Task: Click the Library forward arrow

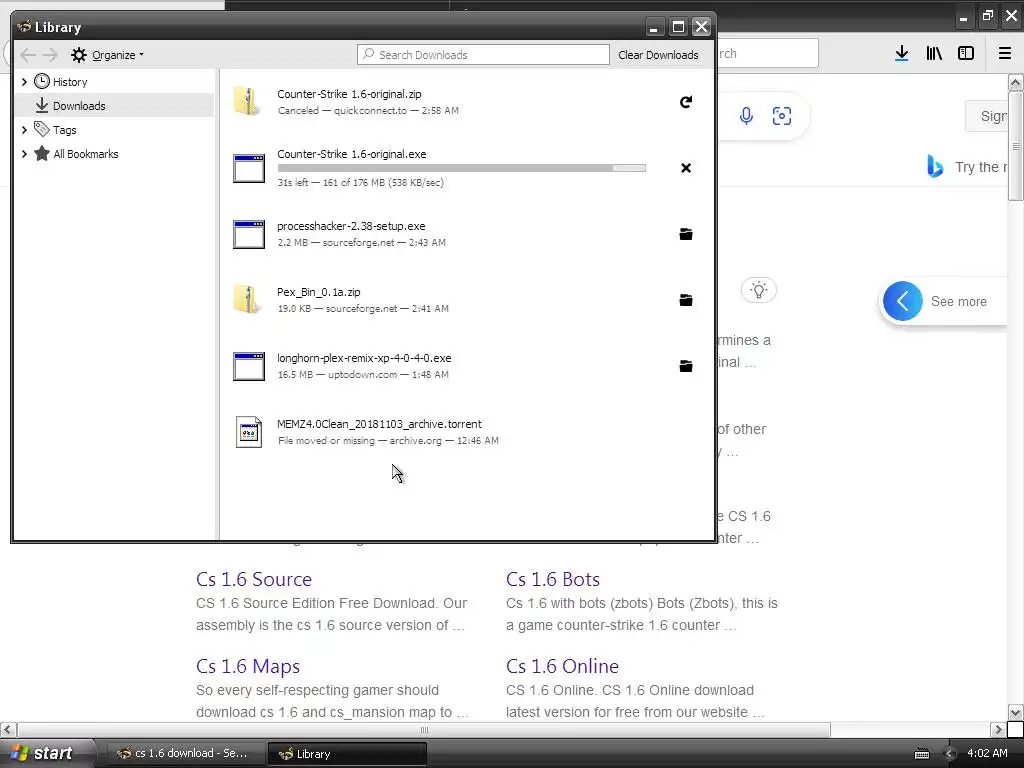Action: (x=50, y=55)
